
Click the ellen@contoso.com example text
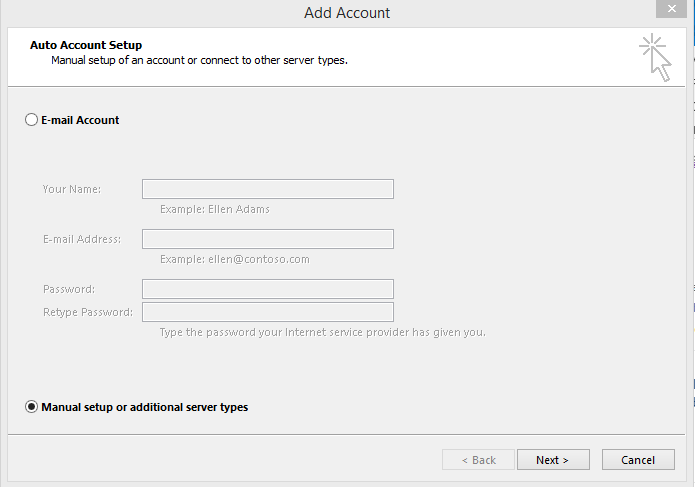(235, 259)
